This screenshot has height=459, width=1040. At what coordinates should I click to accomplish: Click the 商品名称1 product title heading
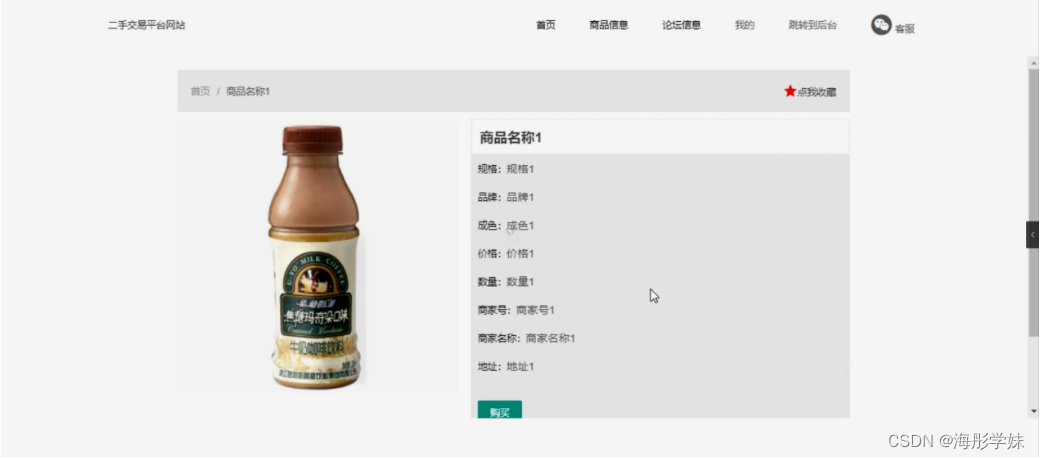point(511,138)
